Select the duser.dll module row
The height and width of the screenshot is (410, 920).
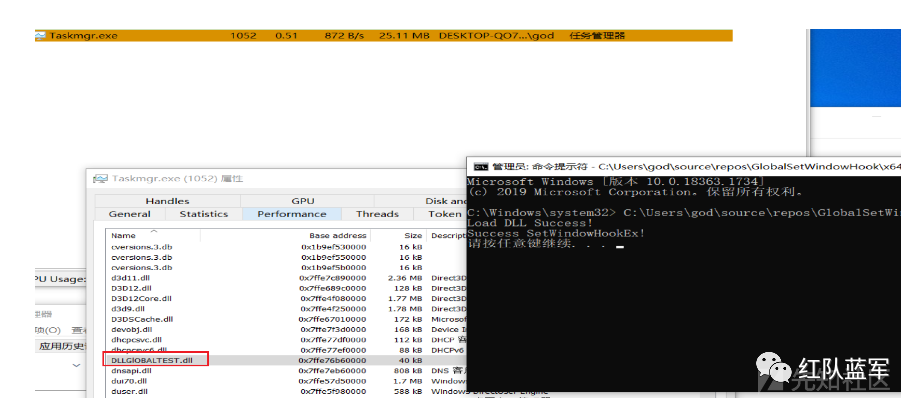pos(286,391)
